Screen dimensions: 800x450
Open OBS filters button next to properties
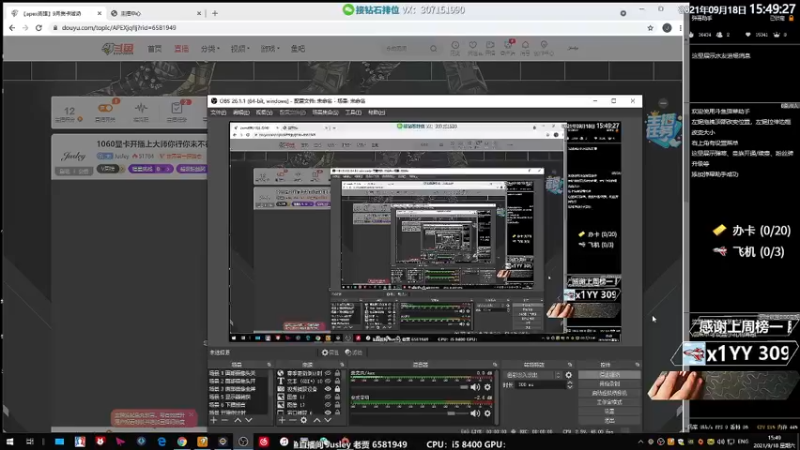coord(353,352)
